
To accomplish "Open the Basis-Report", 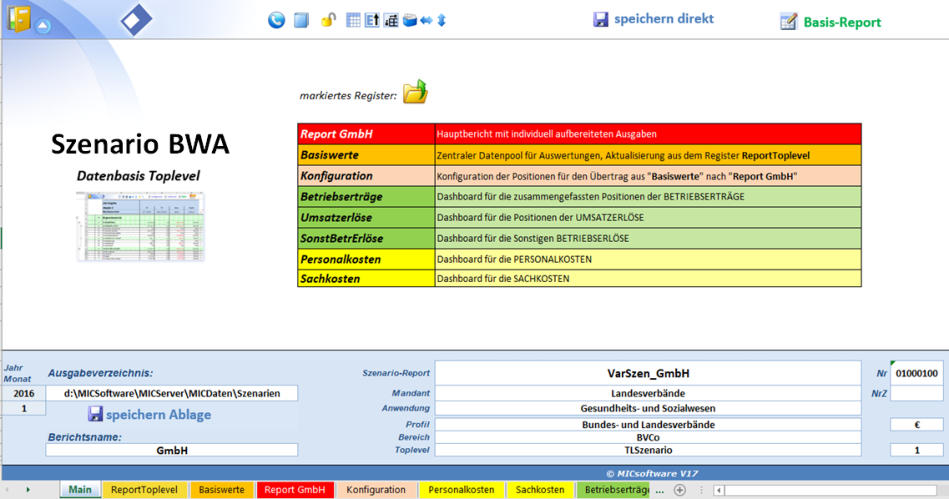I will [831, 21].
